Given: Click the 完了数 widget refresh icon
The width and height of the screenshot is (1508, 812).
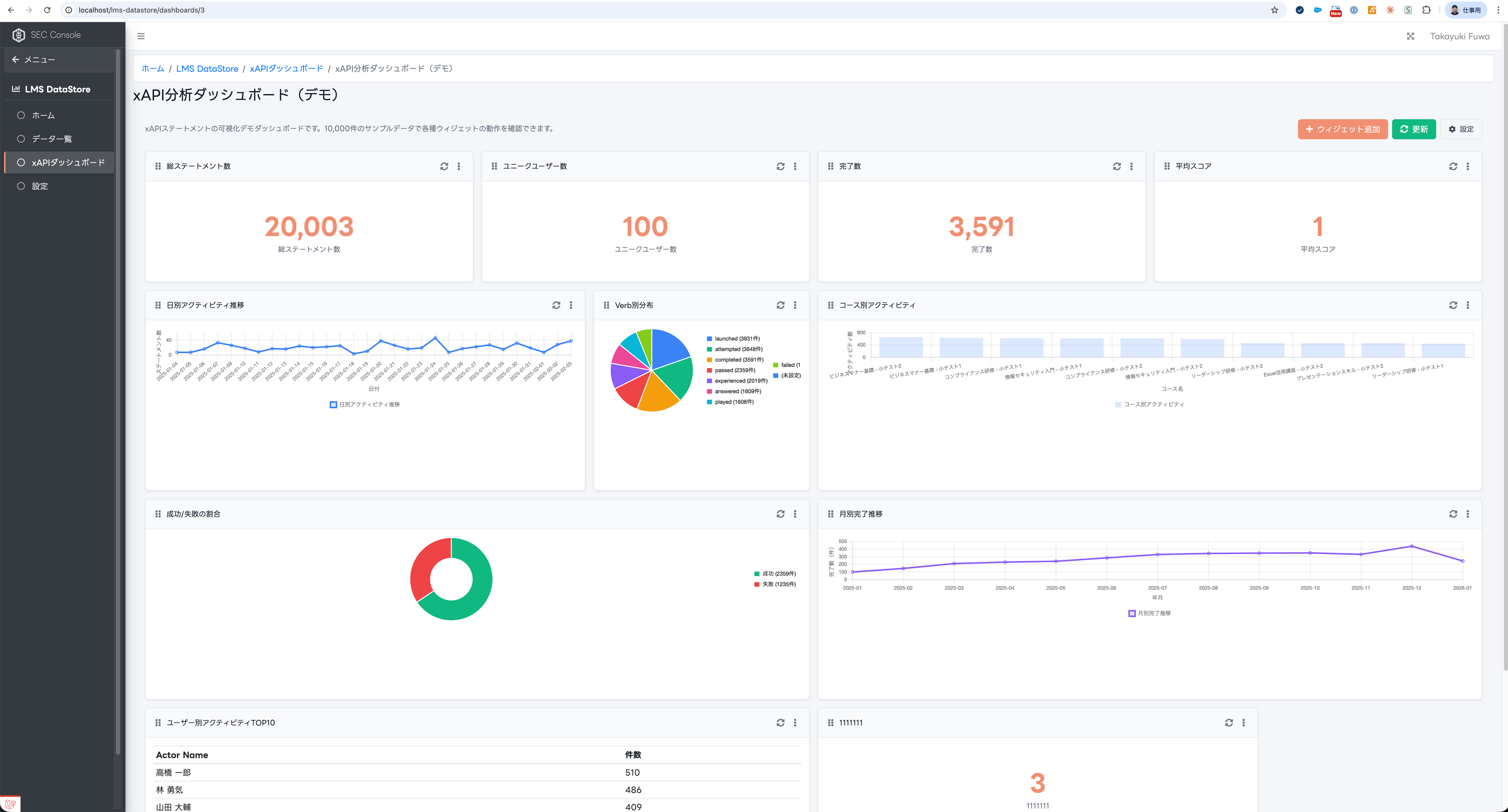Looking at the screenshot, I should click(x=1116, y=166).
